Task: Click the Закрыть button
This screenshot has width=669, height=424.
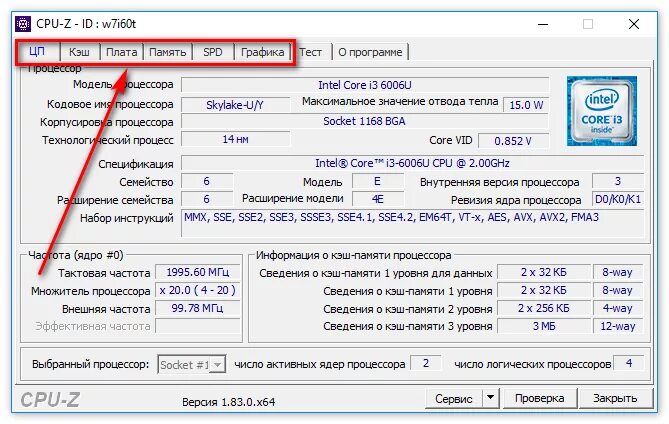Action: pos(616,398)
